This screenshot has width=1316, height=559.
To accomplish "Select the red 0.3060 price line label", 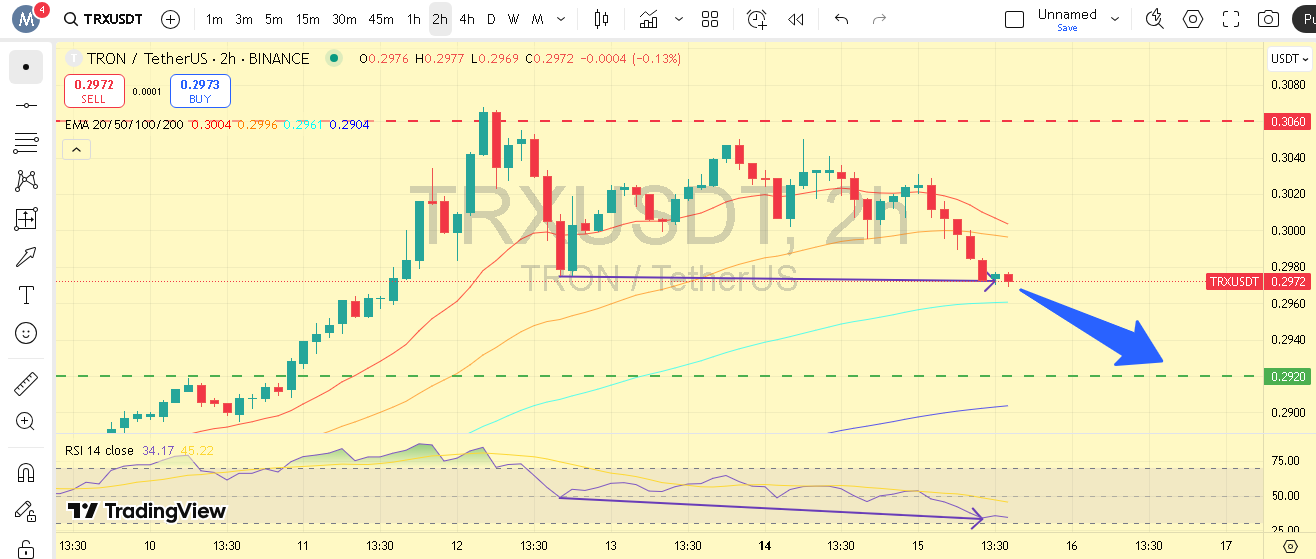I will 1288,121.
